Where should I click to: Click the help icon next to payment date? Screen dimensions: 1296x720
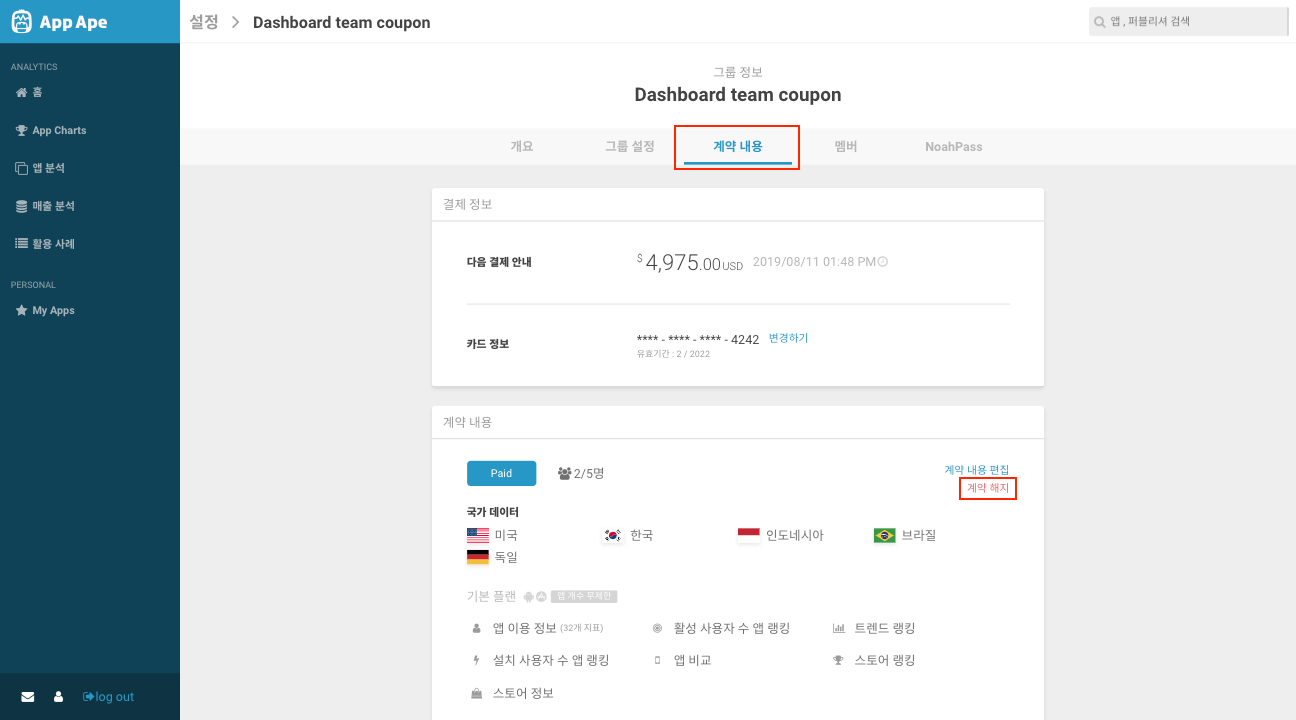click(883, 262)
